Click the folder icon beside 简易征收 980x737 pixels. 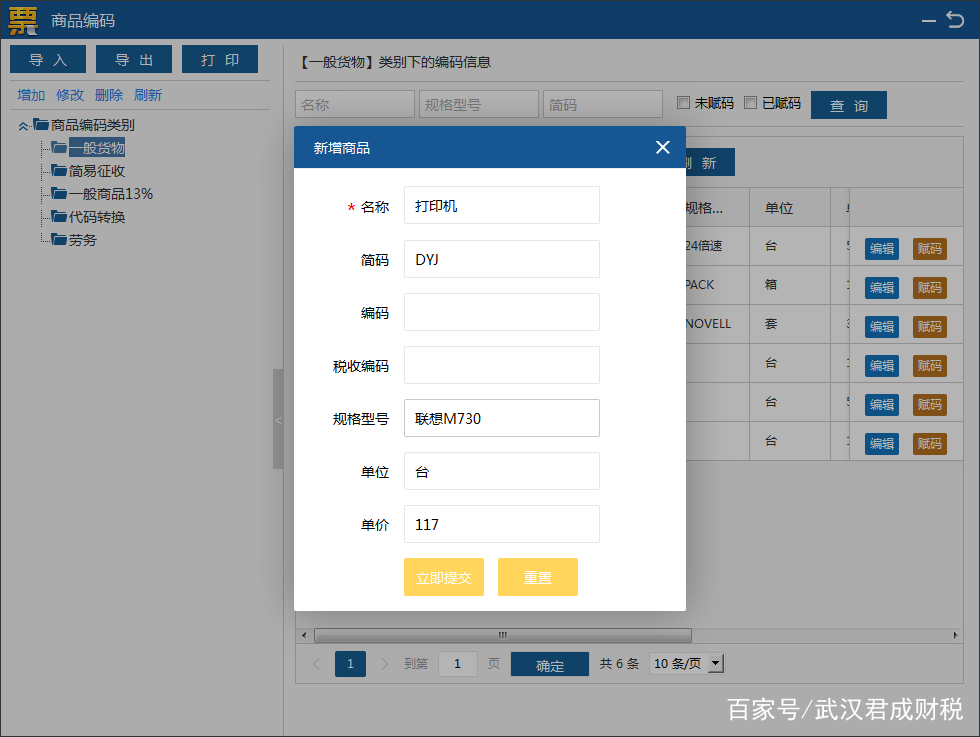(58, 171)
